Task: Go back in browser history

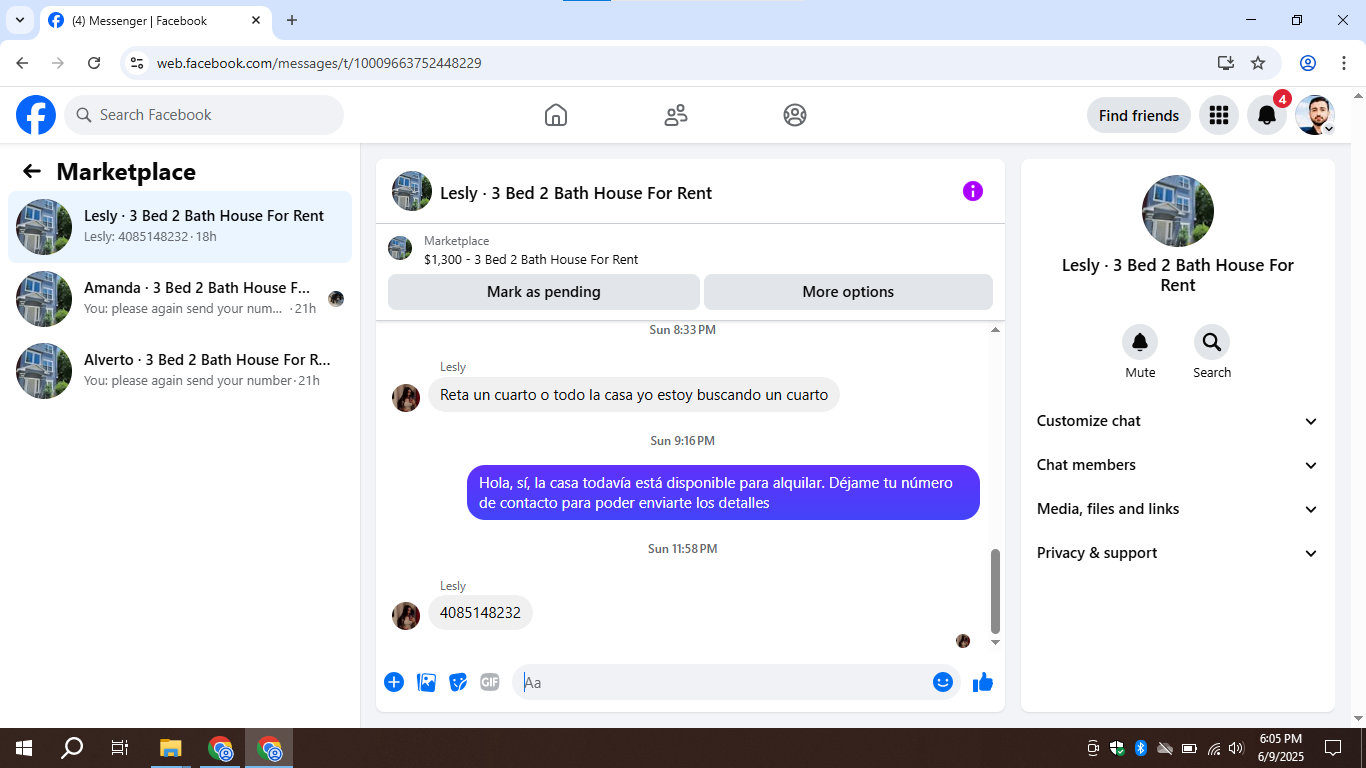Action: tap(22, 63)
